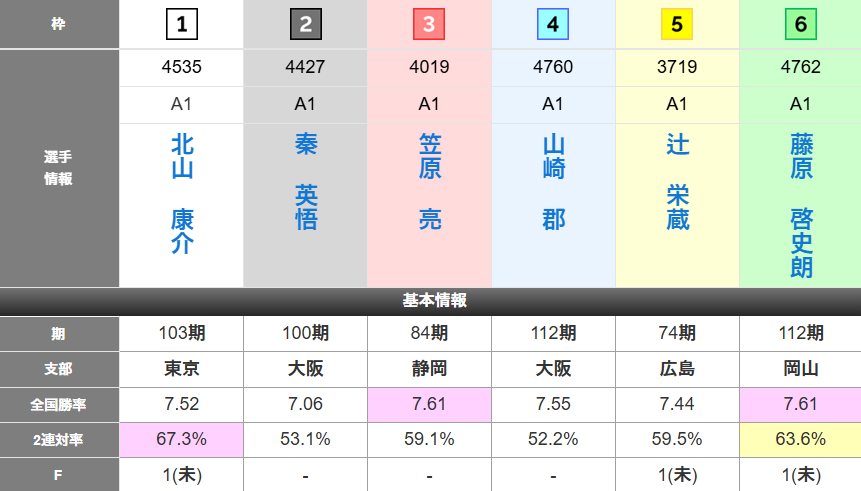This screenshot has height=491, width=861.
Task: Click the red lane 3 number badge
Action: pos(429,24)
